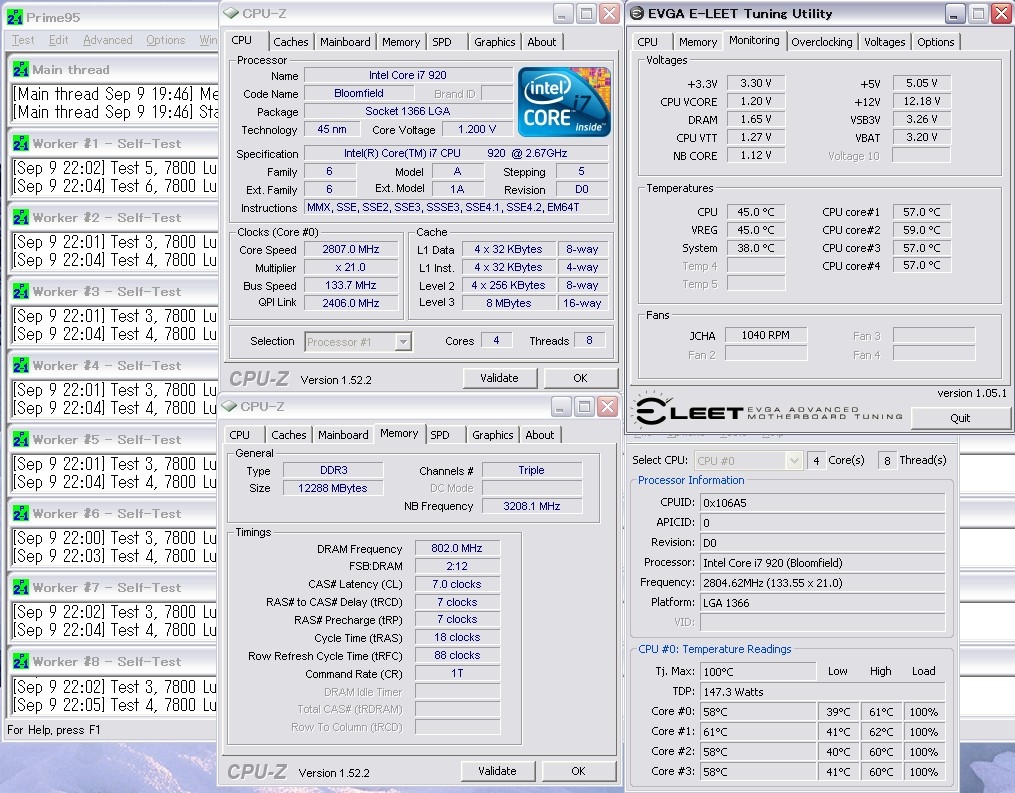Screen dimensions: 1015x793
Task: Click the CPUID field showing 0x106A5
Action: tap(823, 503)
